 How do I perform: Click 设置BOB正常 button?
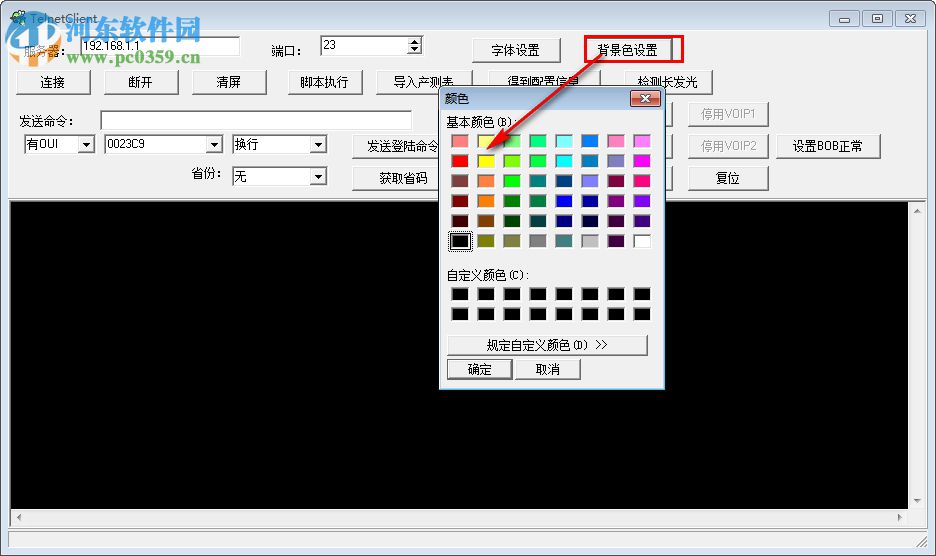(x=828, y=146)
